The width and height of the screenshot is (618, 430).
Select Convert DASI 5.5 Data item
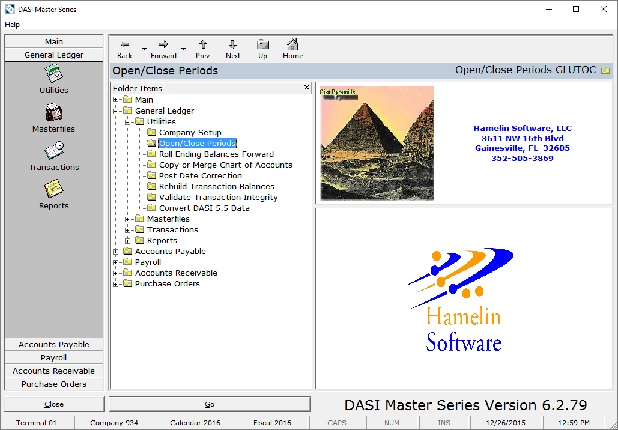coord(204,208)
